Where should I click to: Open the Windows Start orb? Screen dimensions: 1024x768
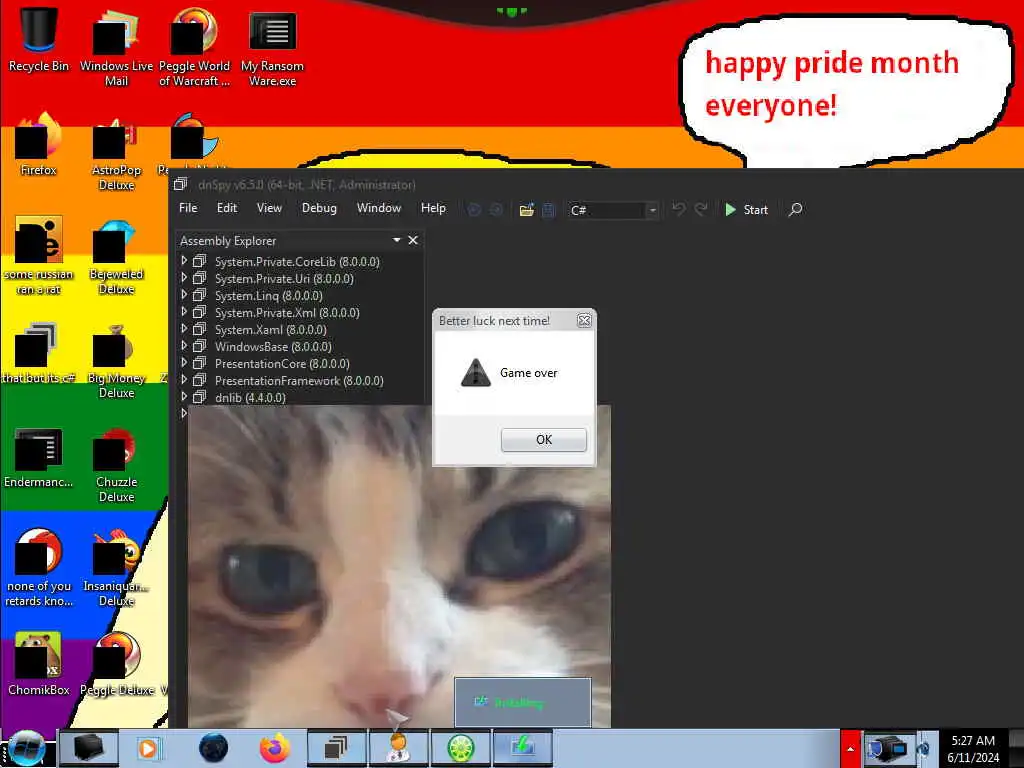(x=26, y=748)
